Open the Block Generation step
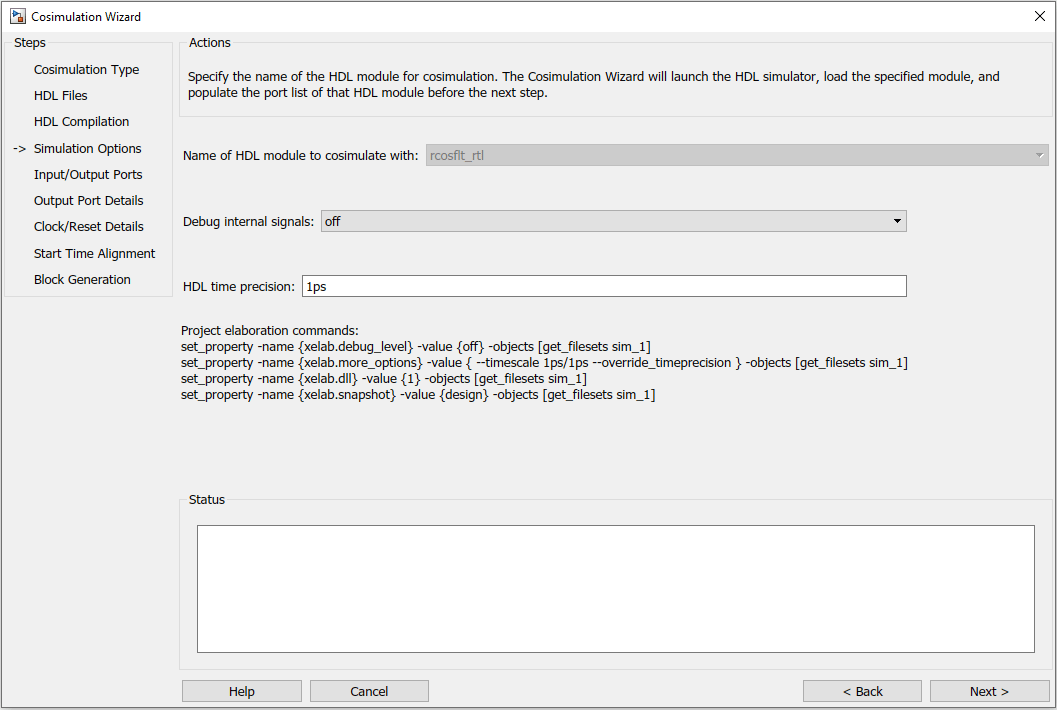The height and width of the screenshot is (710, 1057). 82,279
